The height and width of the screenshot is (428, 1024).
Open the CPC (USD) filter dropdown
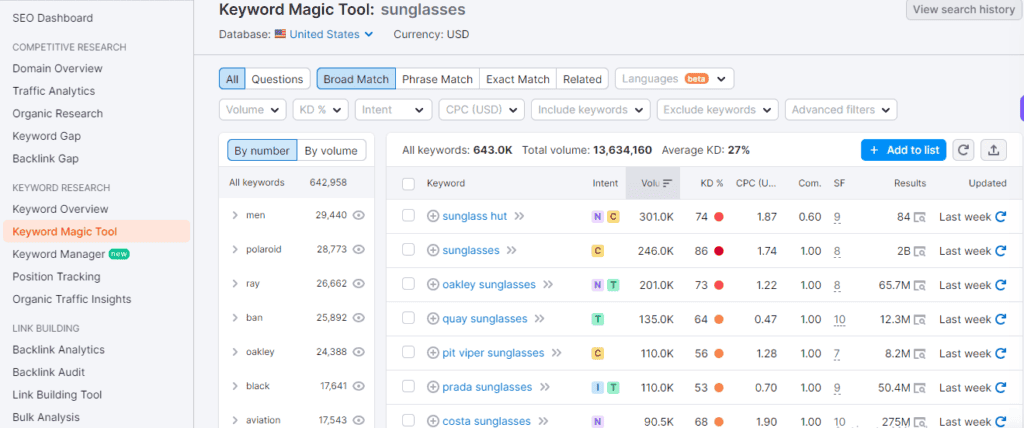pyautogui.click(x=481, y=110)
